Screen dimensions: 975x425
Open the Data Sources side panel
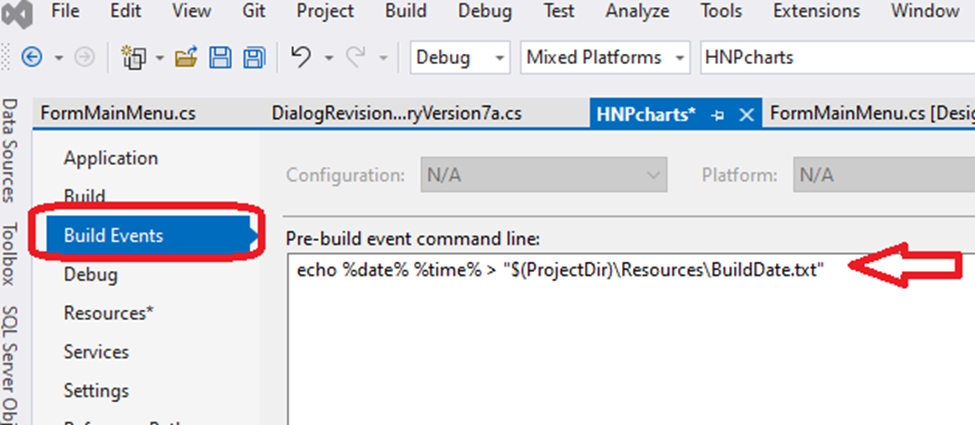[x=11, y=150]
